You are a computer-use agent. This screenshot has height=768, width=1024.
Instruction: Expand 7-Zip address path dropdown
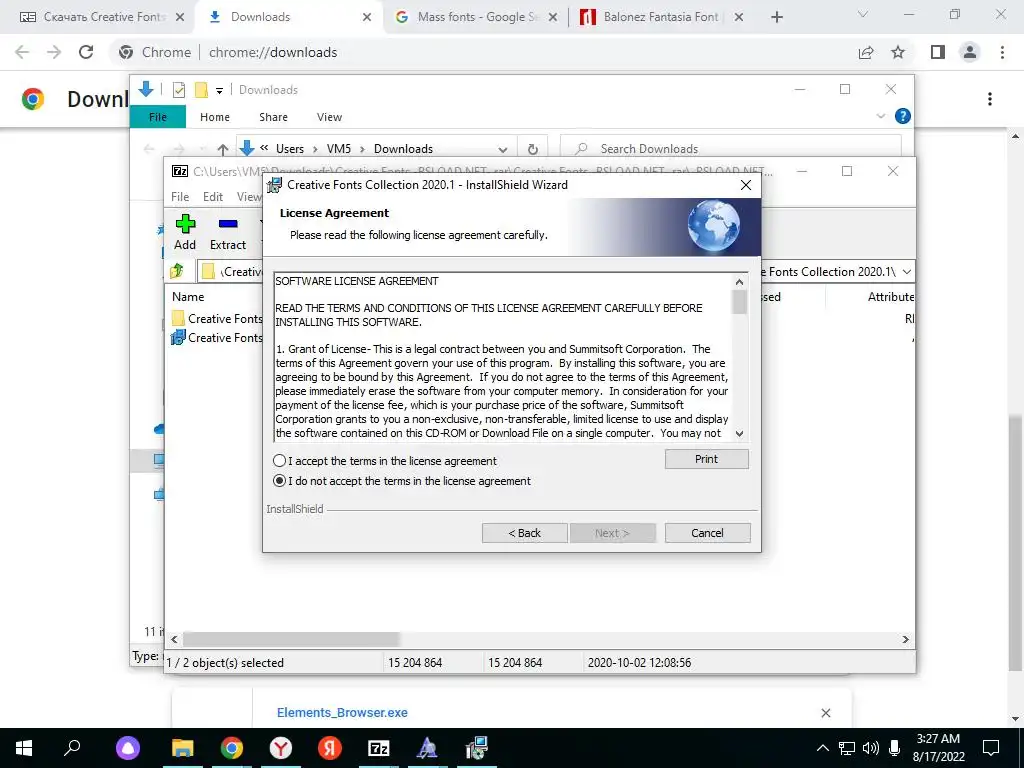tap(906, 272)
